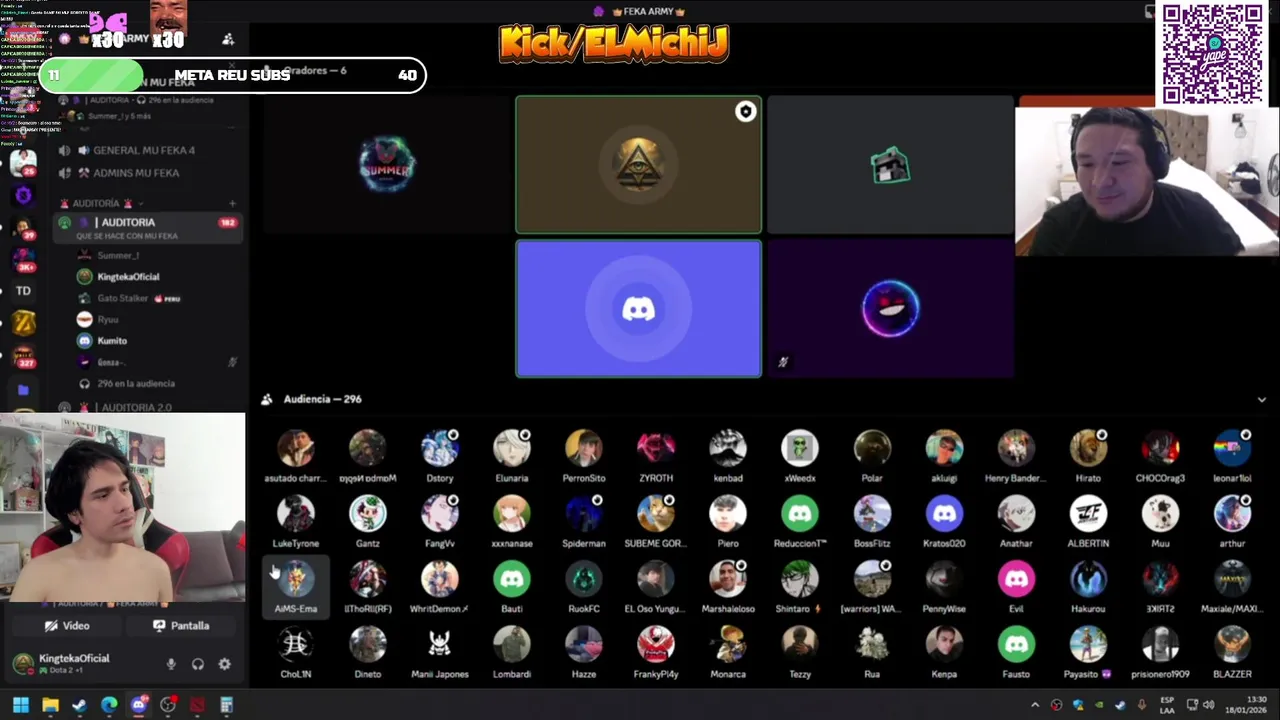The height and width of the screenshot is (720, 1280).
Task: Click Ryuu in the channel speaker list
Action: pyautogui.click(x=108, y=320)
